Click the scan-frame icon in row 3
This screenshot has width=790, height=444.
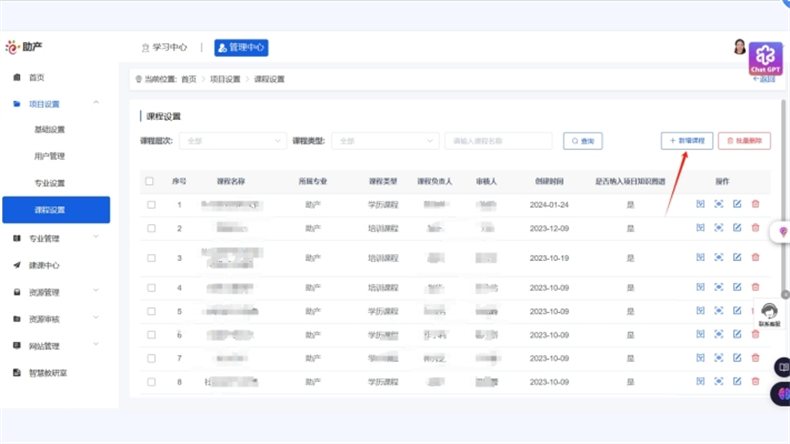[x=719, y=258]
